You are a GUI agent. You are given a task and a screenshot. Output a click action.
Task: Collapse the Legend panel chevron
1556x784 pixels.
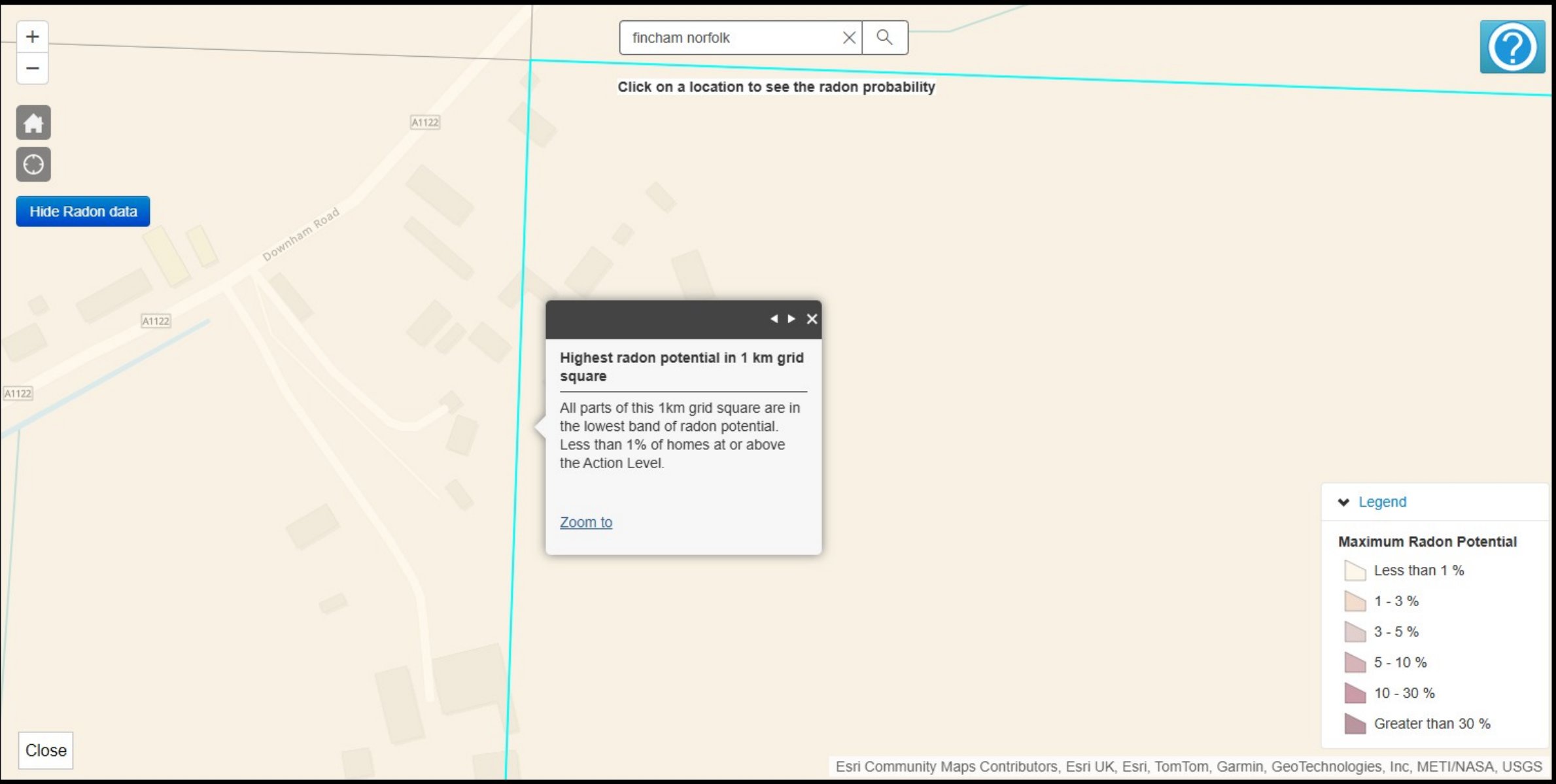click(1343, 502)
